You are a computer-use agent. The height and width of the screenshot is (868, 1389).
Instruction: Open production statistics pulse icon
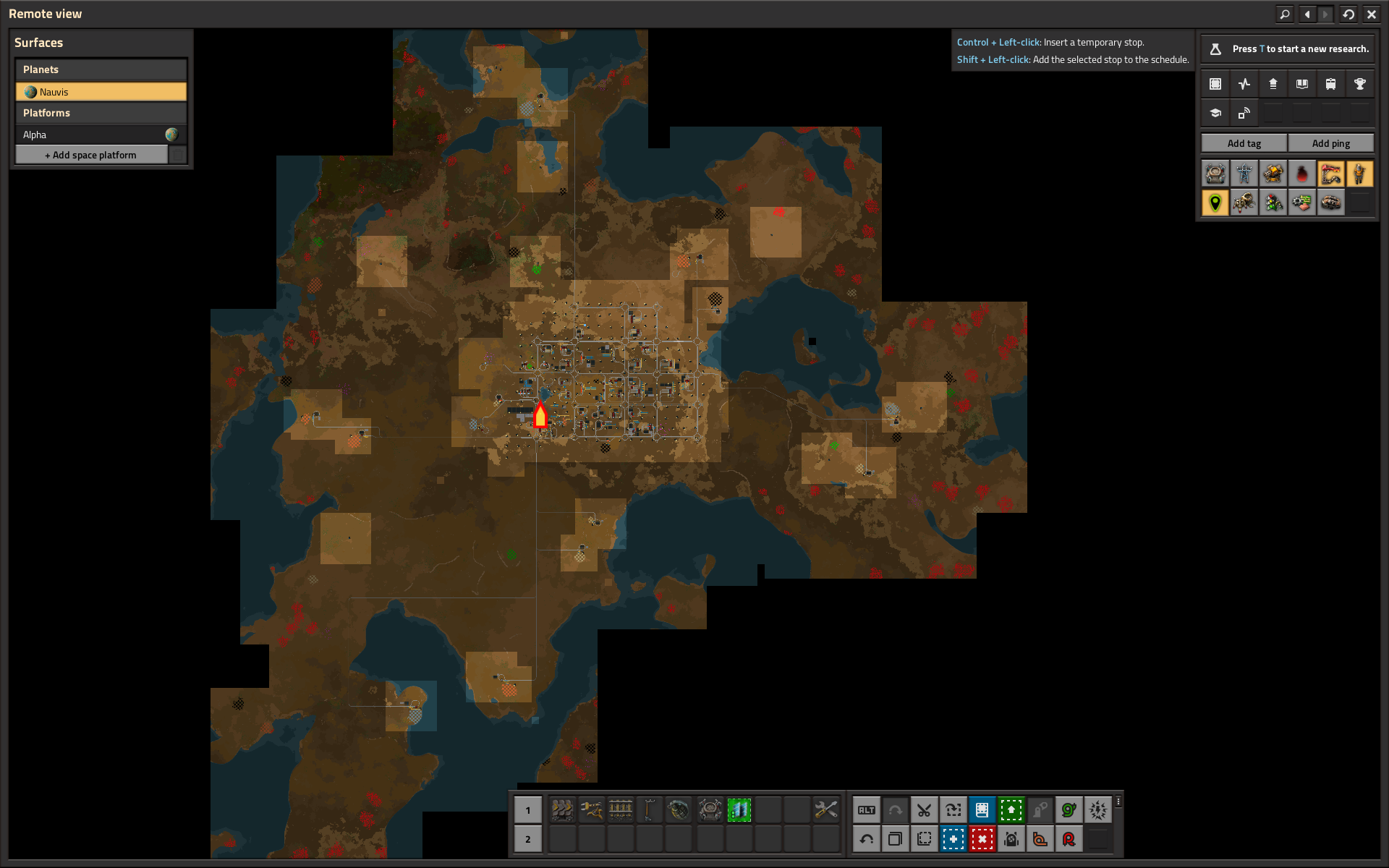(1244, 84)
